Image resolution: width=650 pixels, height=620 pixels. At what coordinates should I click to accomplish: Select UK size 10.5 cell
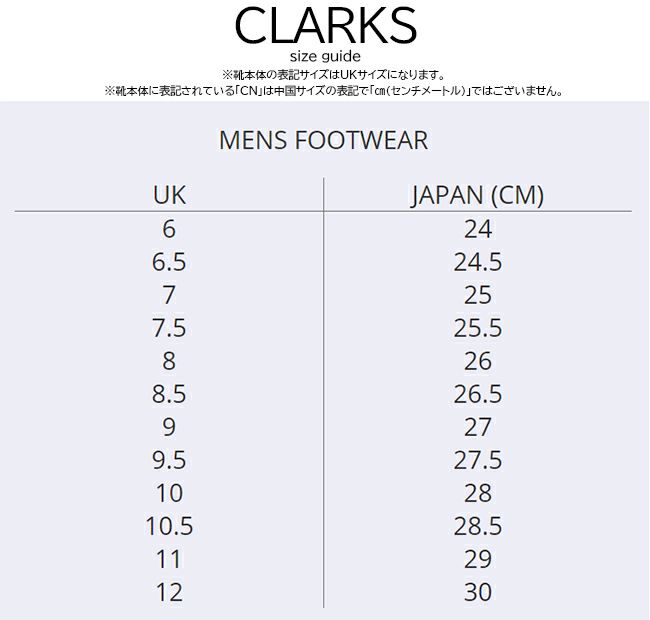(169, 526)
